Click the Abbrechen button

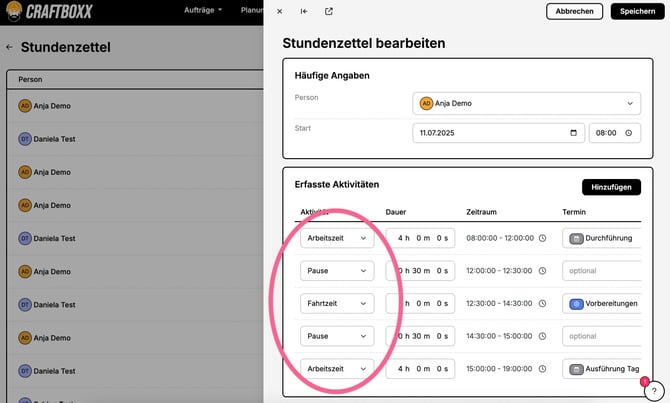click(574, 12)
